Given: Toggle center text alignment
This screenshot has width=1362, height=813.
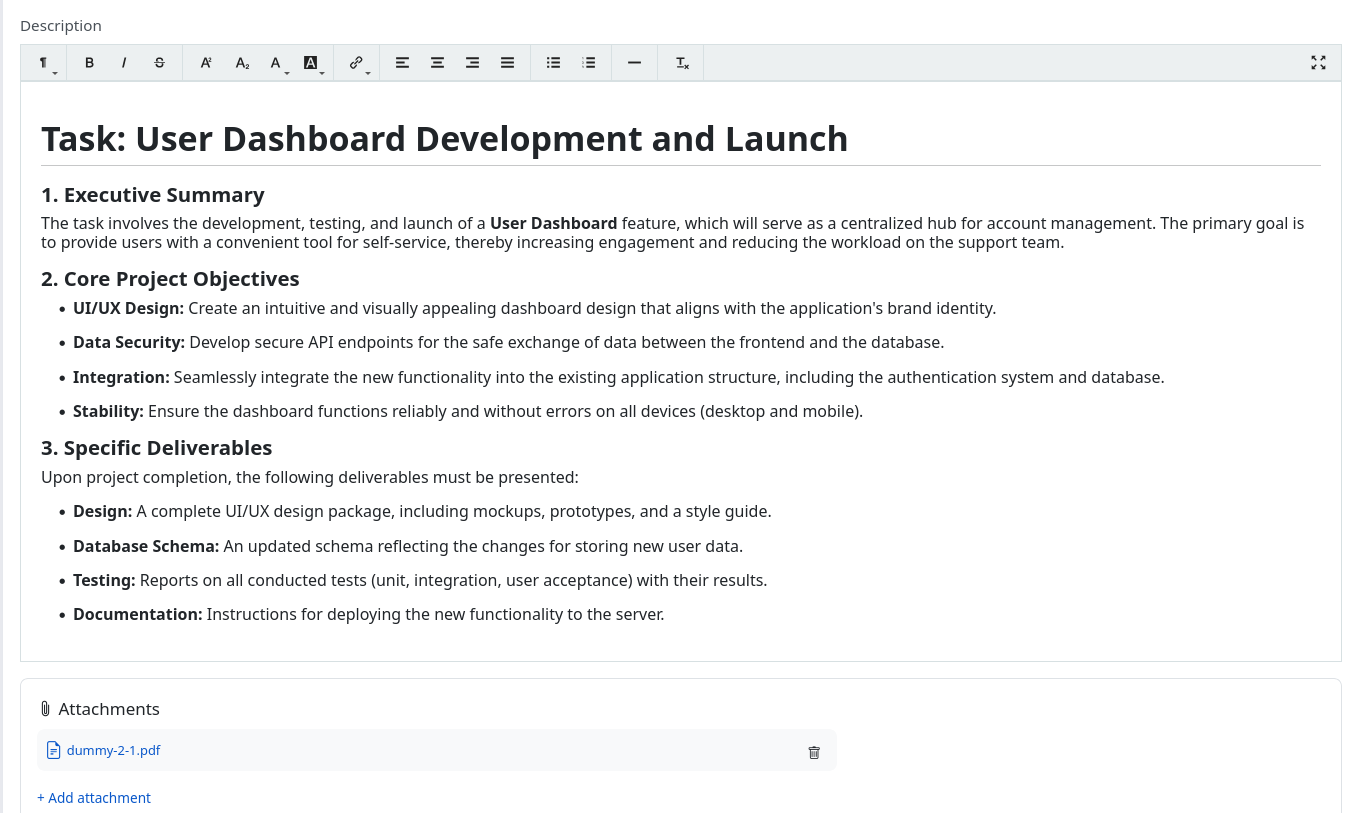Looking at the screenshot, I should point(437,62).
